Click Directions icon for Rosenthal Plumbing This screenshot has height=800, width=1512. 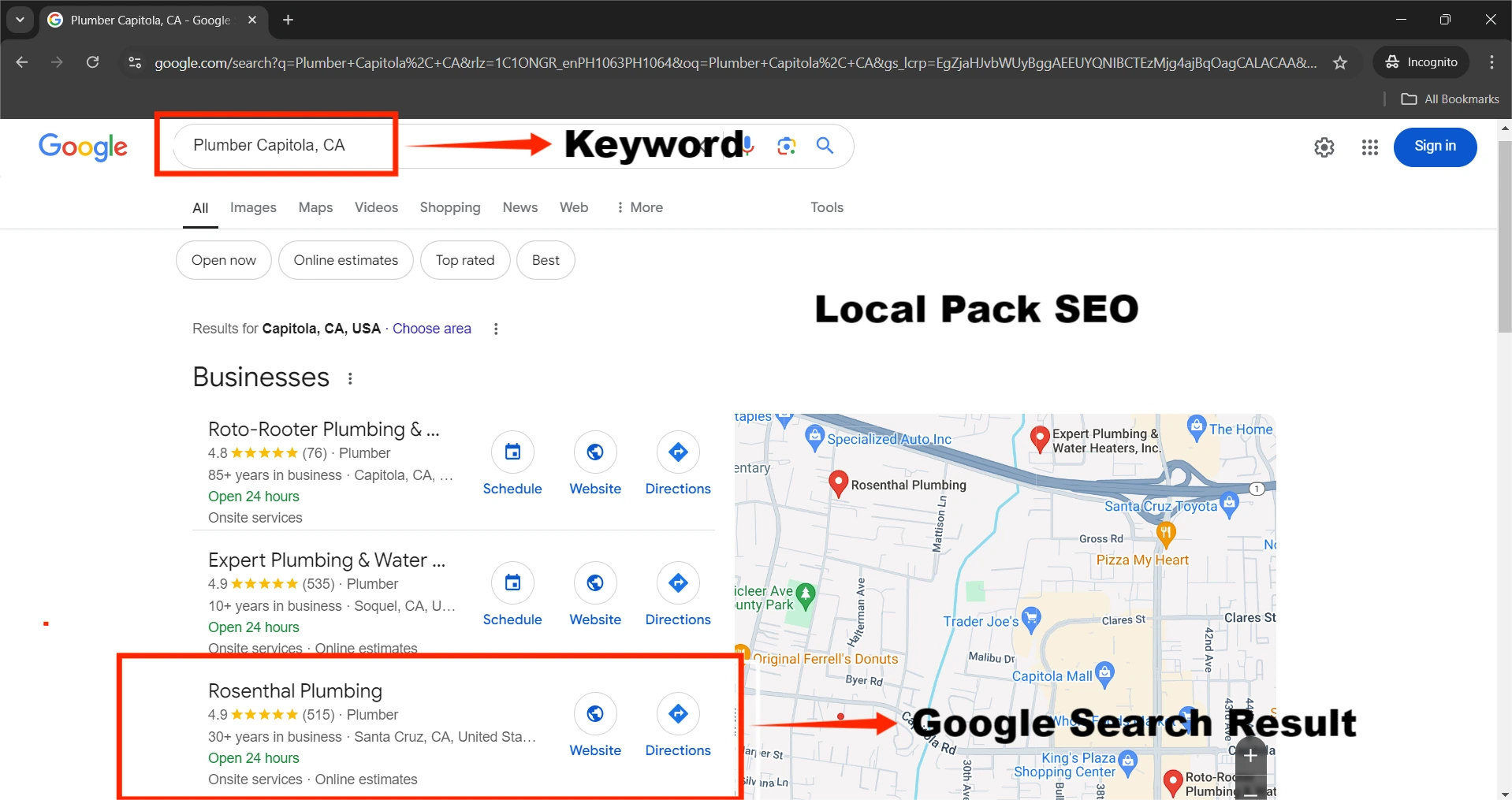pos(678,713)
